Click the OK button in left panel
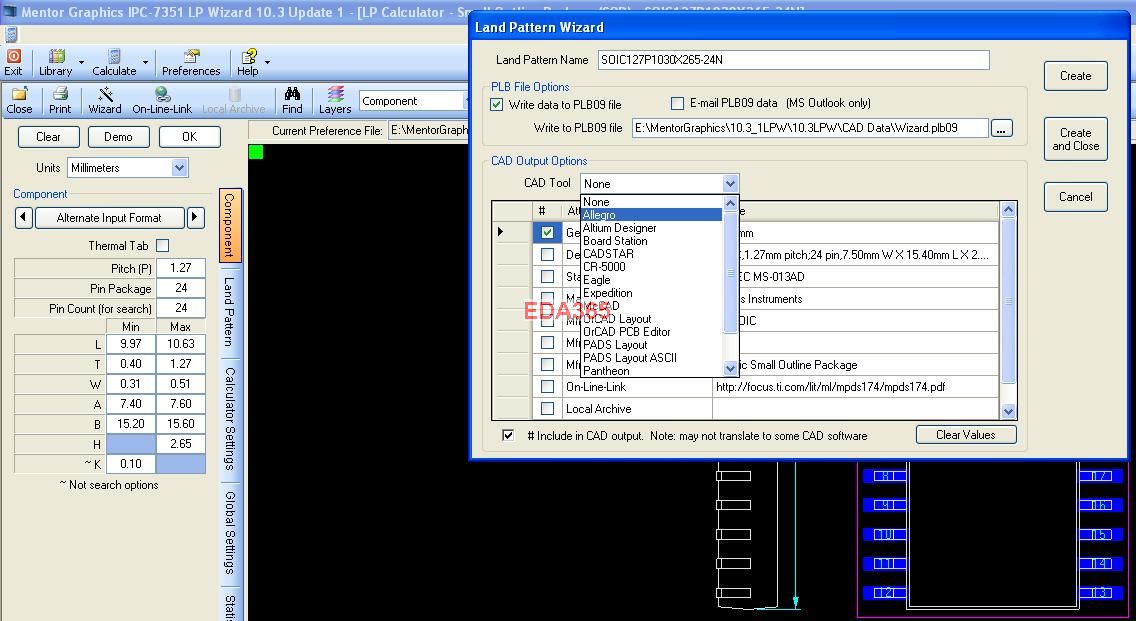The image size is (1136, 621). tap(189, 137)
